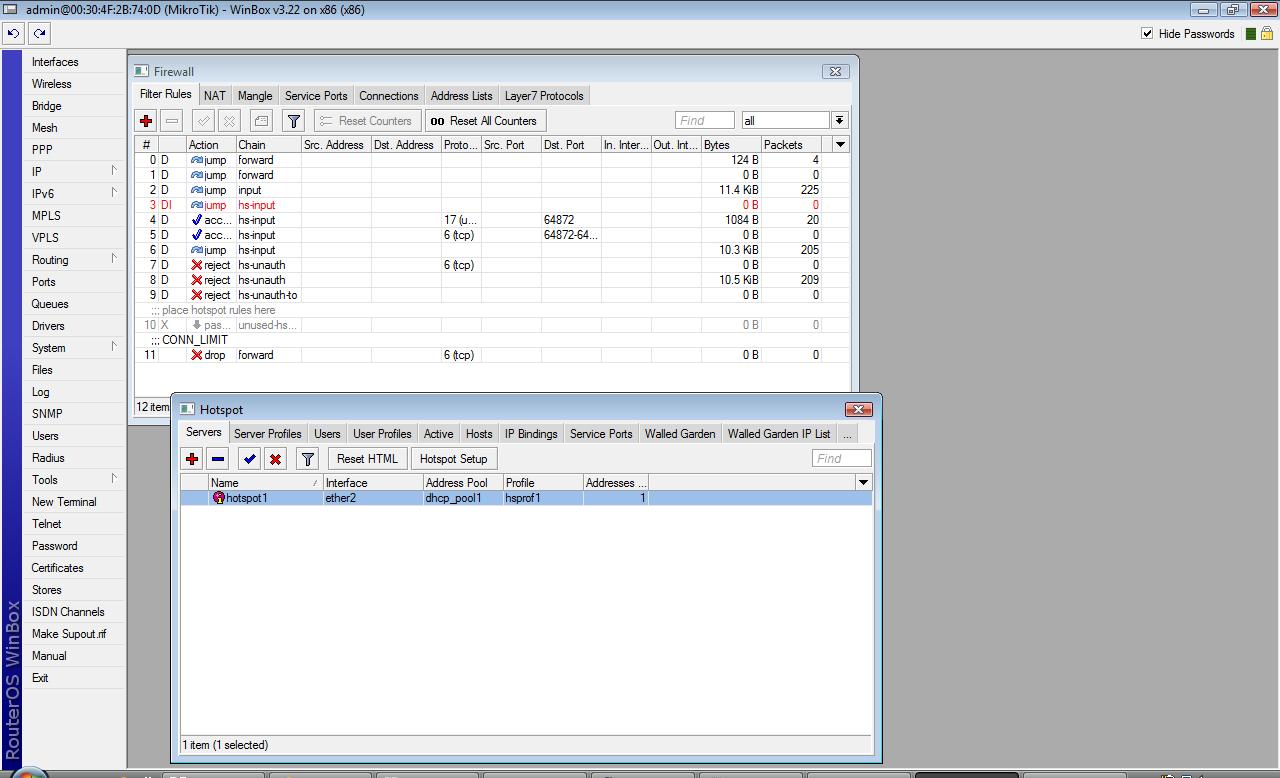Expand the Routing submenu
1280x778 pixels.
pos(114,259)
